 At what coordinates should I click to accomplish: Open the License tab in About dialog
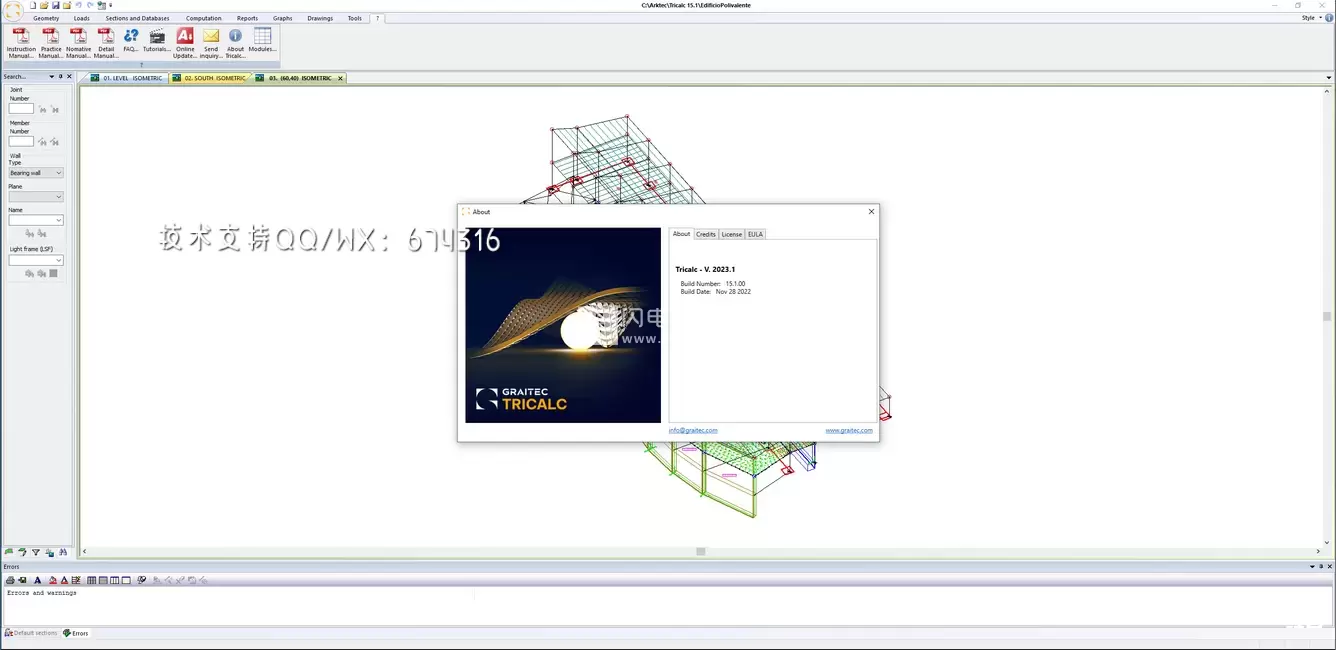click(x=732, y=234)
